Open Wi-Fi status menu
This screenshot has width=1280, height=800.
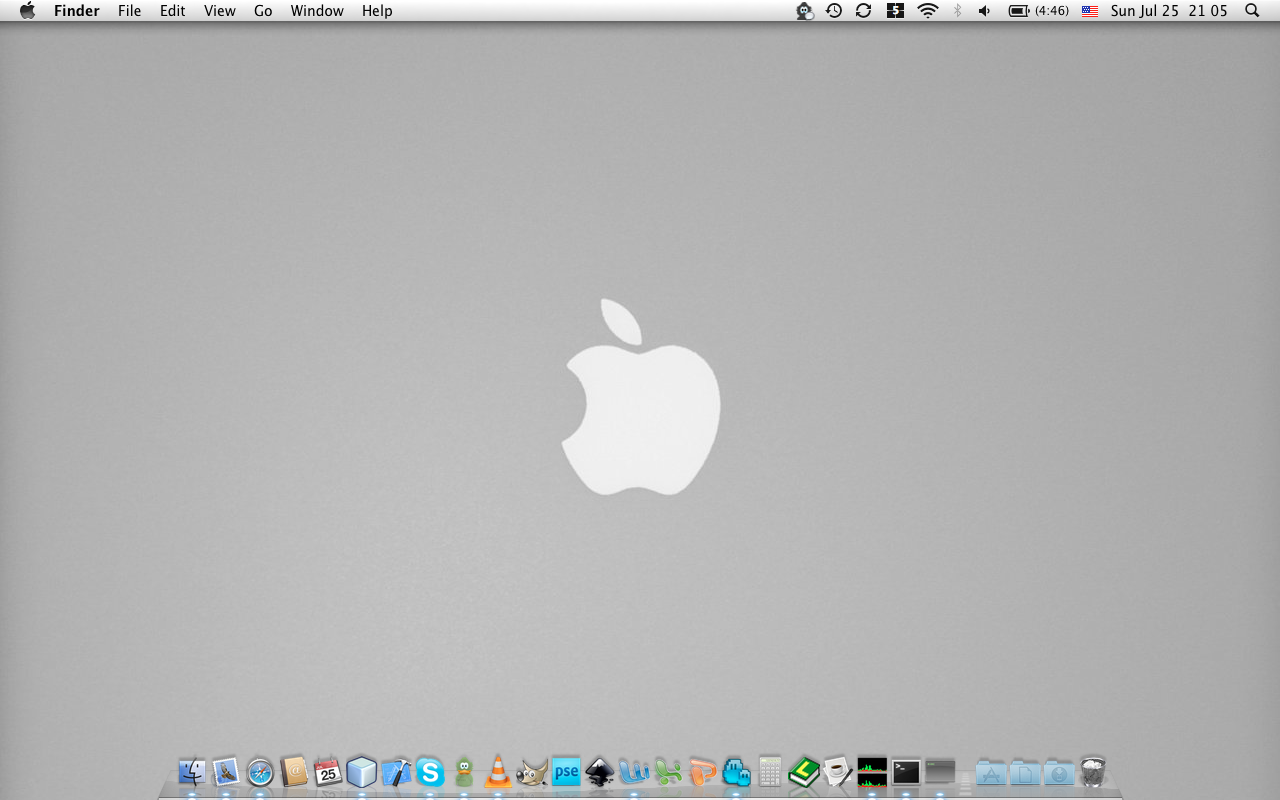pos(928,11)
